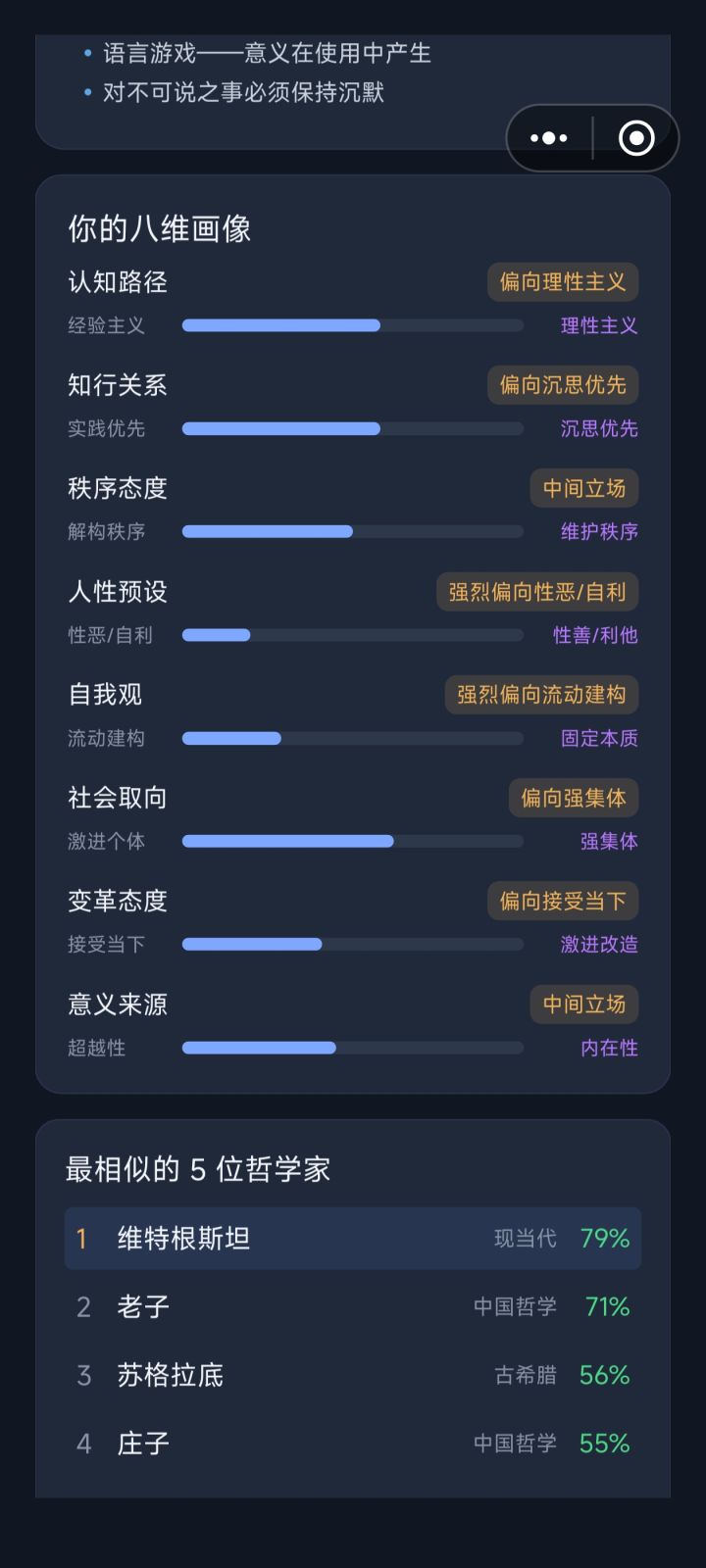Open philosopher 维特根斯坦 ranked first

(353, 1239)
